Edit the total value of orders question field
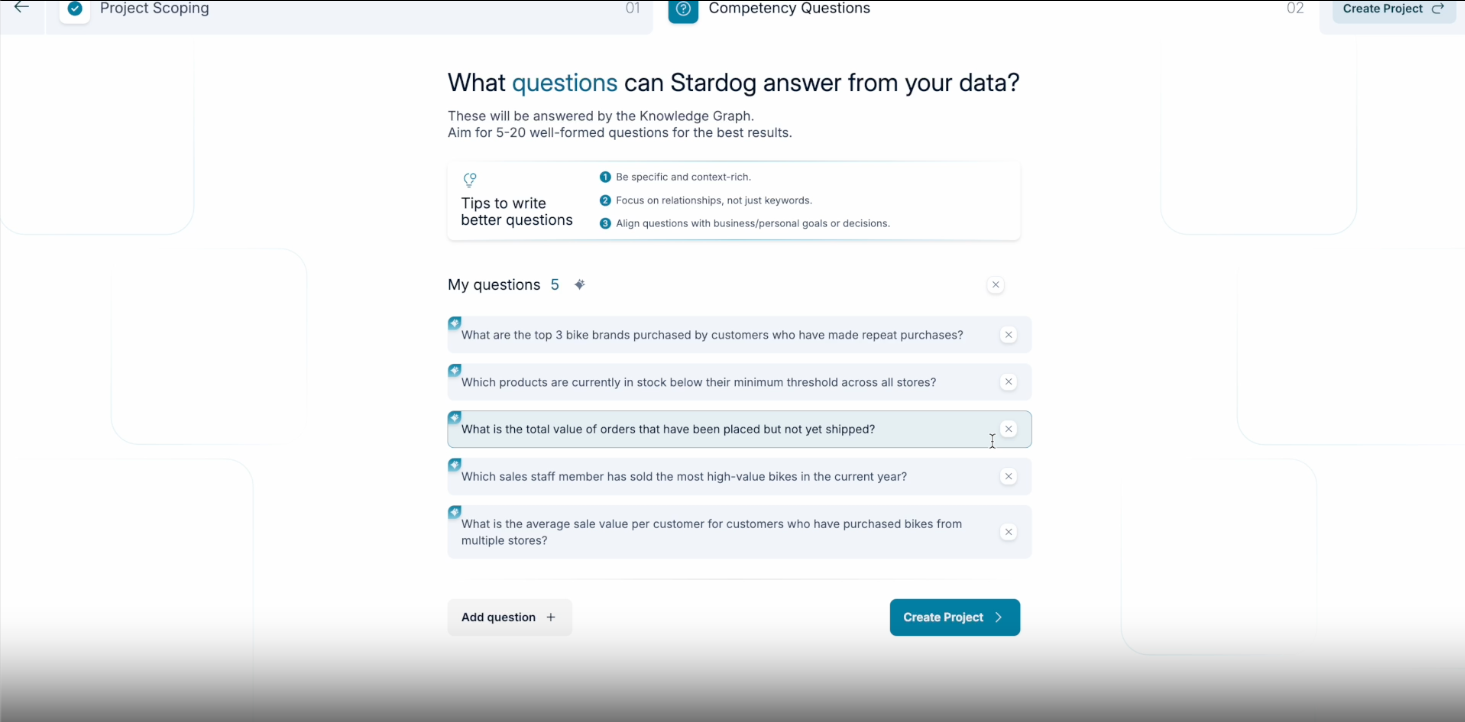 [x=739, y=429]
